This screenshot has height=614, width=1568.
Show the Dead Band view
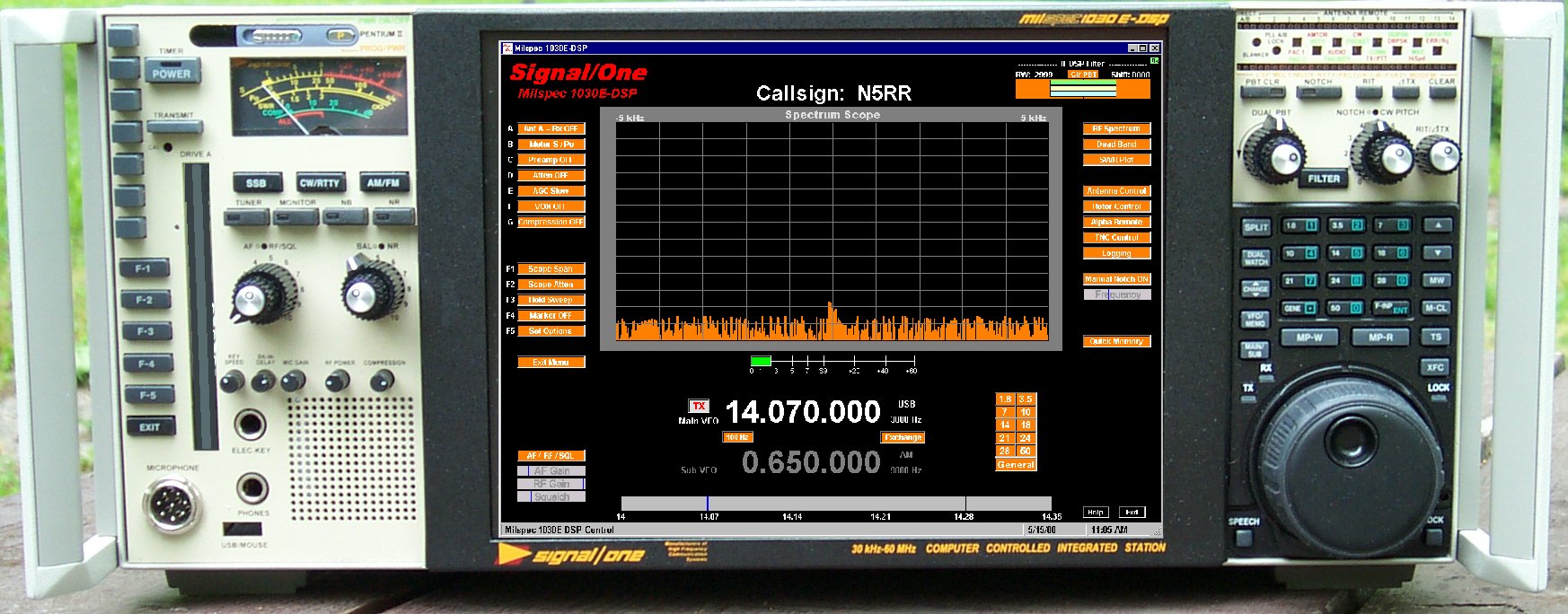point(1117,144)
